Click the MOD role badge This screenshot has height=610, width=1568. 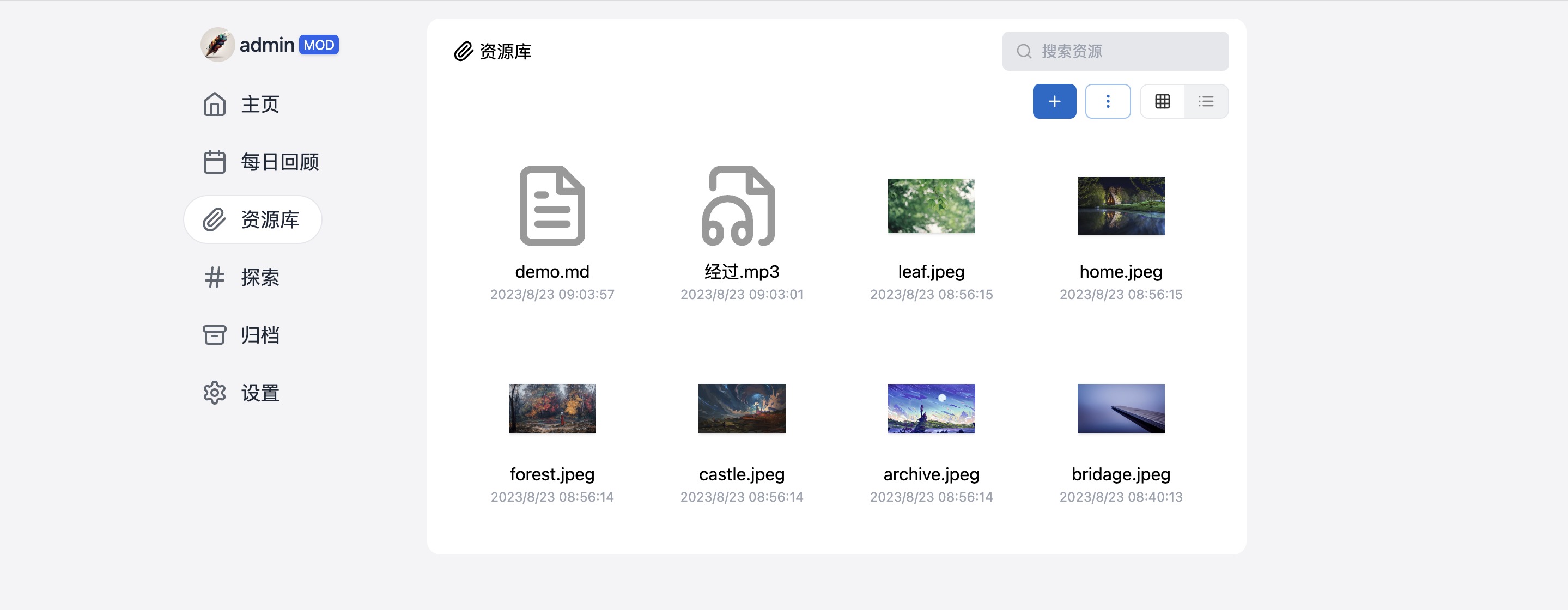(x=318, y=45)
